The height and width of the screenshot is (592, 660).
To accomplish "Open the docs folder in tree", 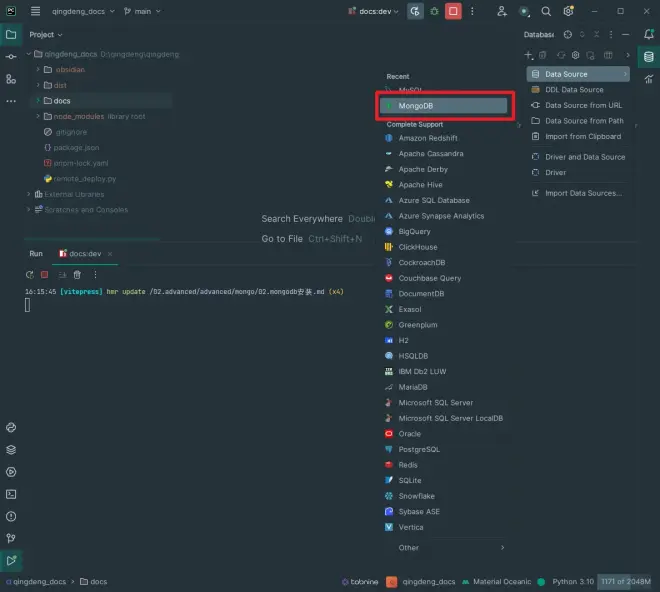I will (x=62, y=101).
